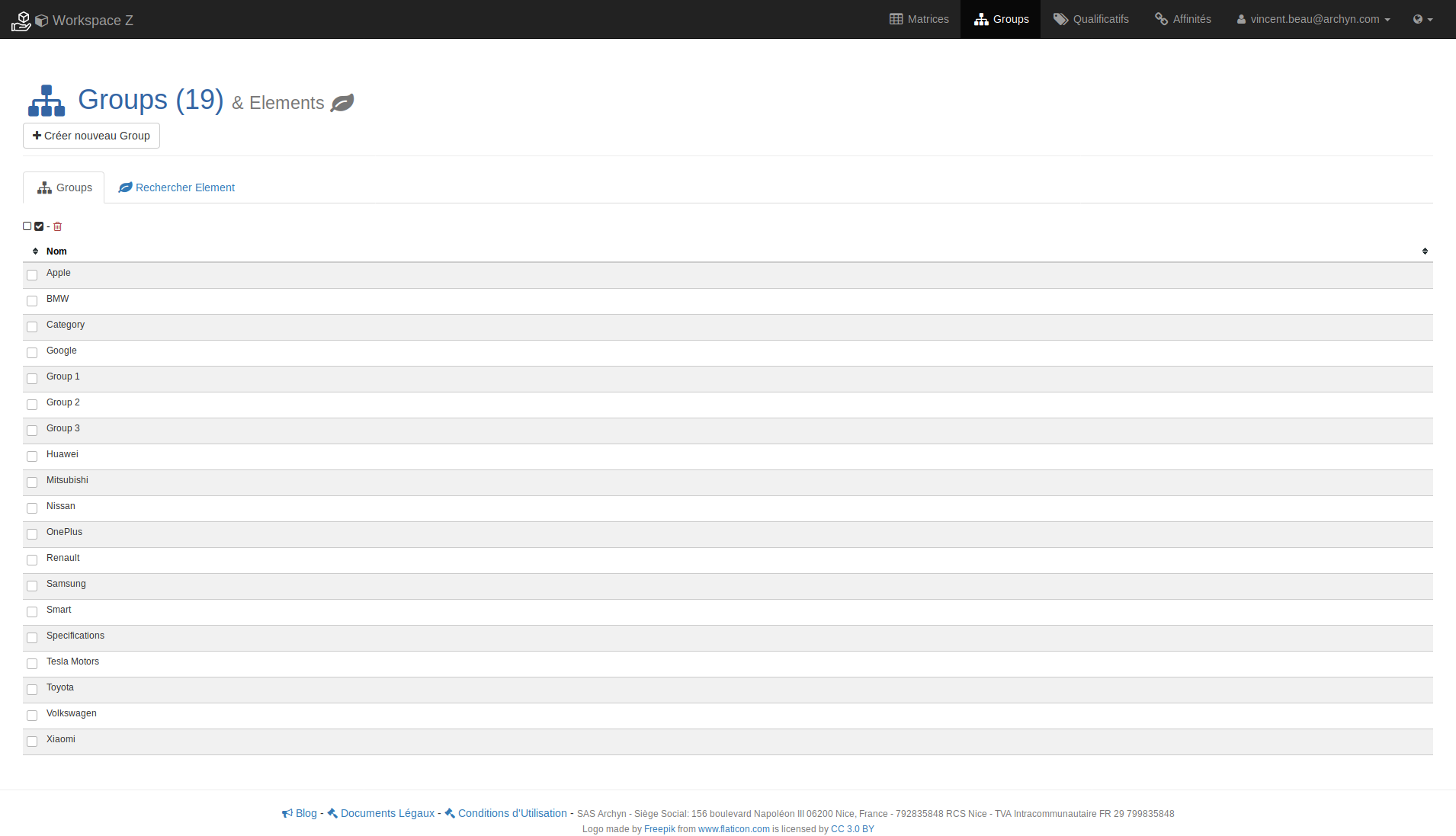The image size is (1456, 836).
Task: Open Matrices in the top navigation
Action: tap(919, 19)
